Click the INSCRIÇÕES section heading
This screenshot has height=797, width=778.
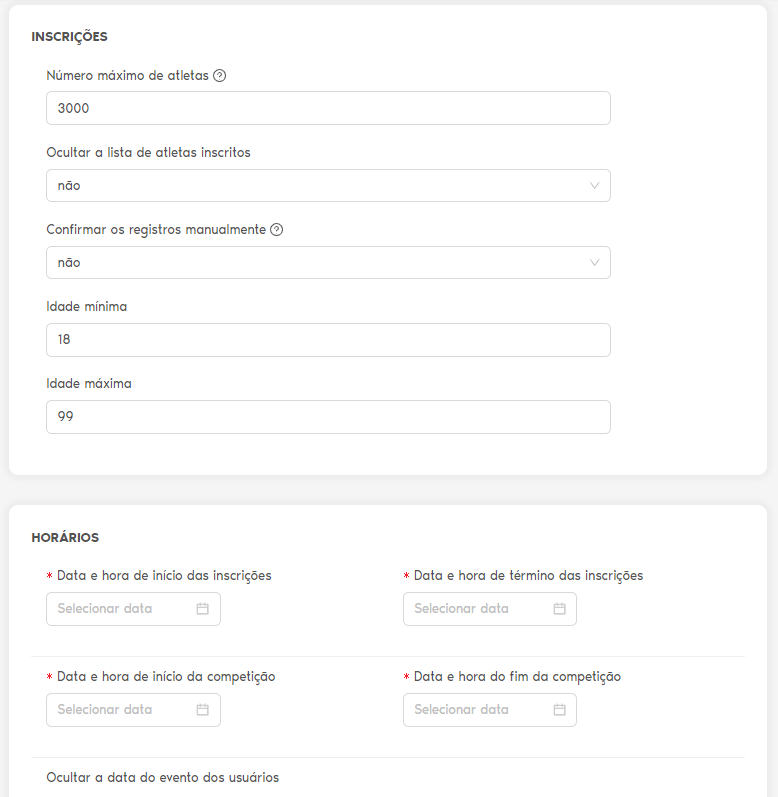[x=69, y=37]
